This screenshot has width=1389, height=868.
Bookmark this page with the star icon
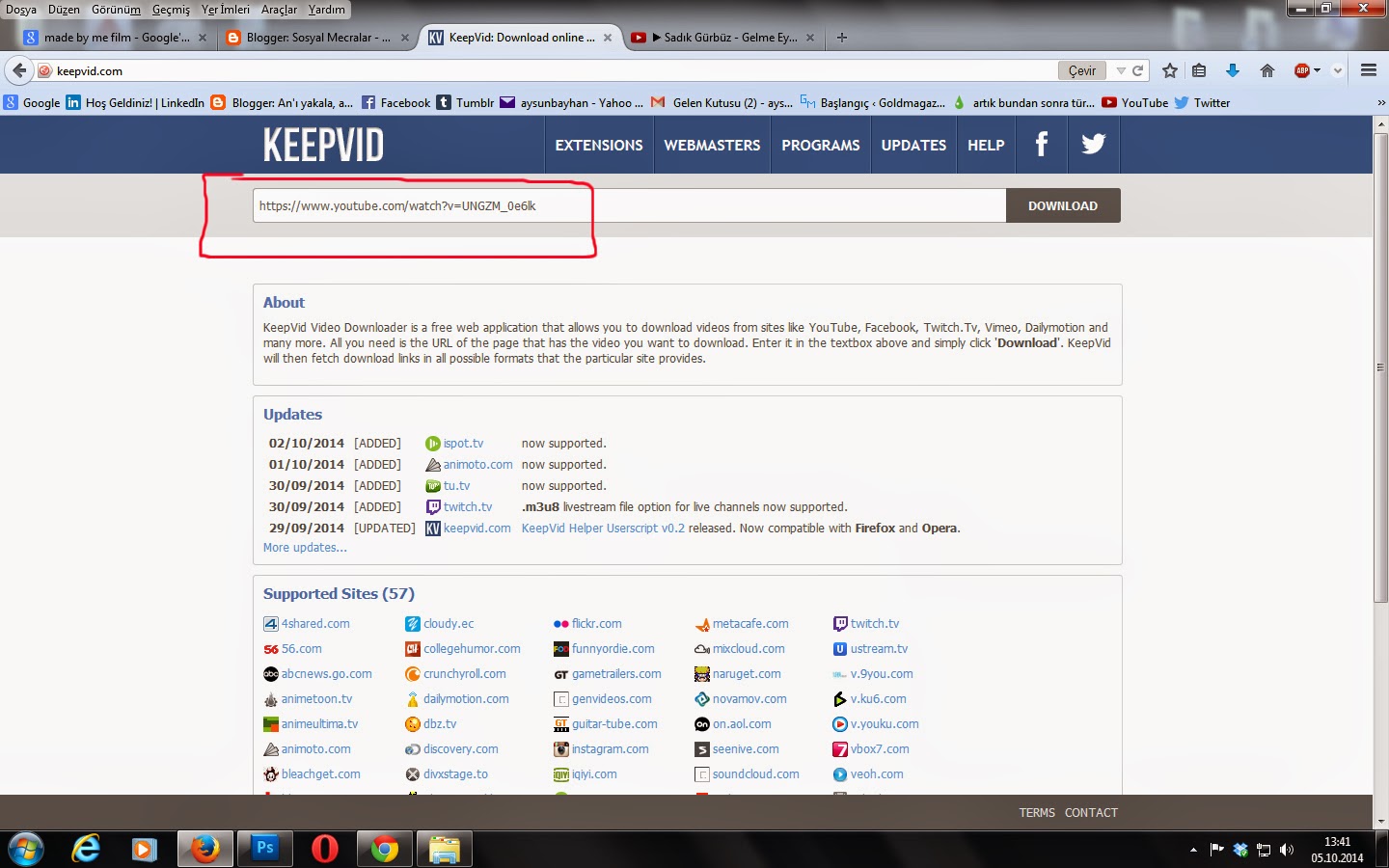tap(1170, 70)
